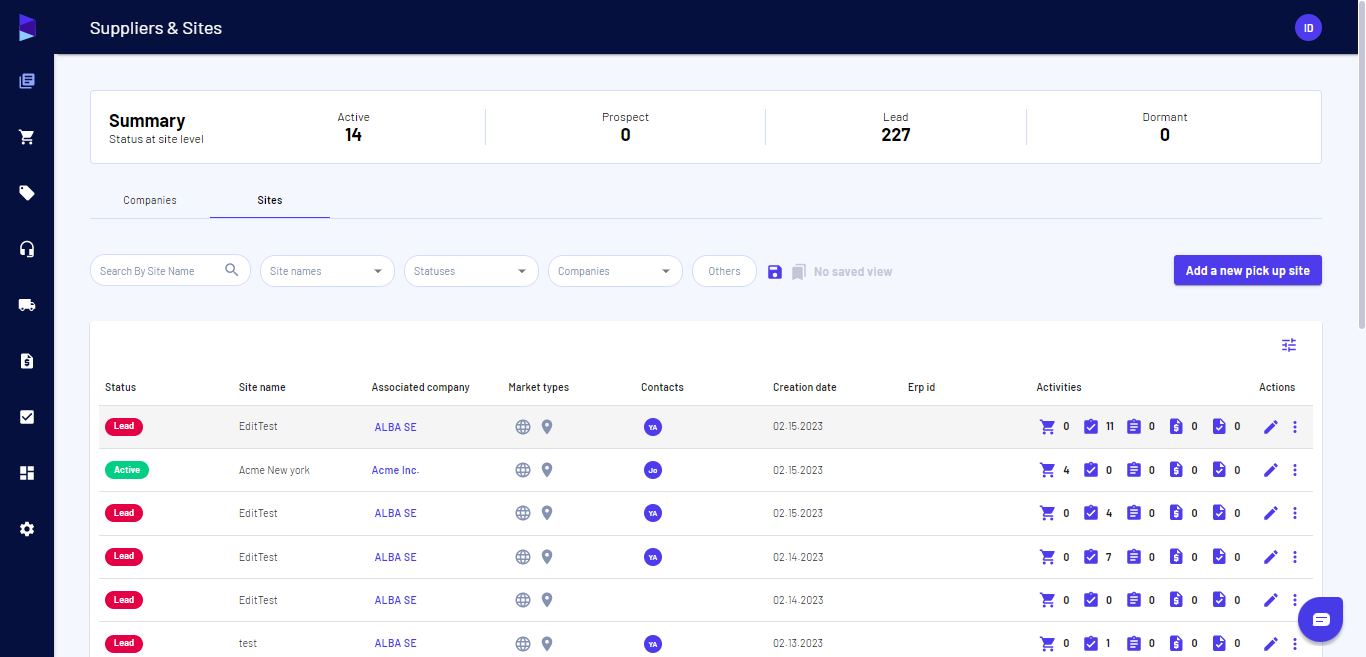Screen dimensions: 1366x657
Task: Click the No saved view label
Action: [853, 272]
